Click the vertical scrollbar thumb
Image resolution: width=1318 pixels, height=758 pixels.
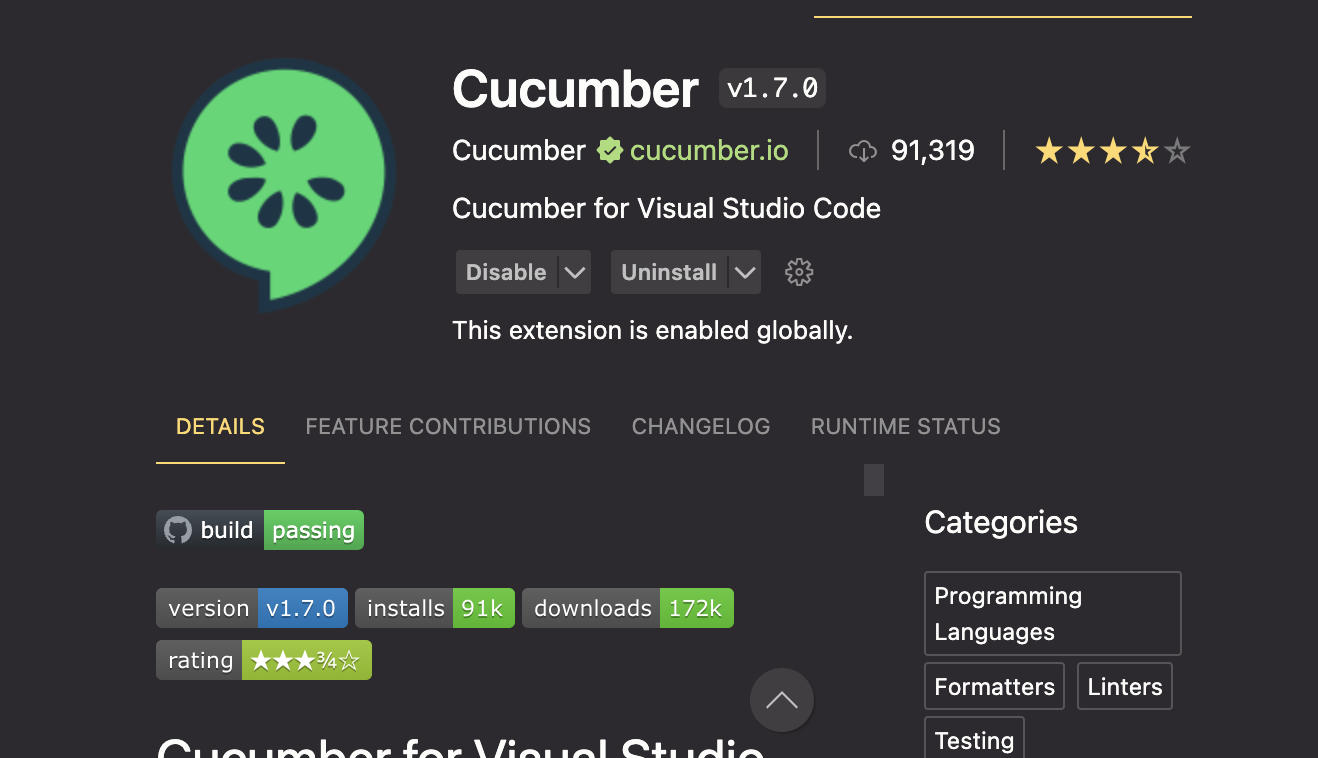click(x=873, y=479)
